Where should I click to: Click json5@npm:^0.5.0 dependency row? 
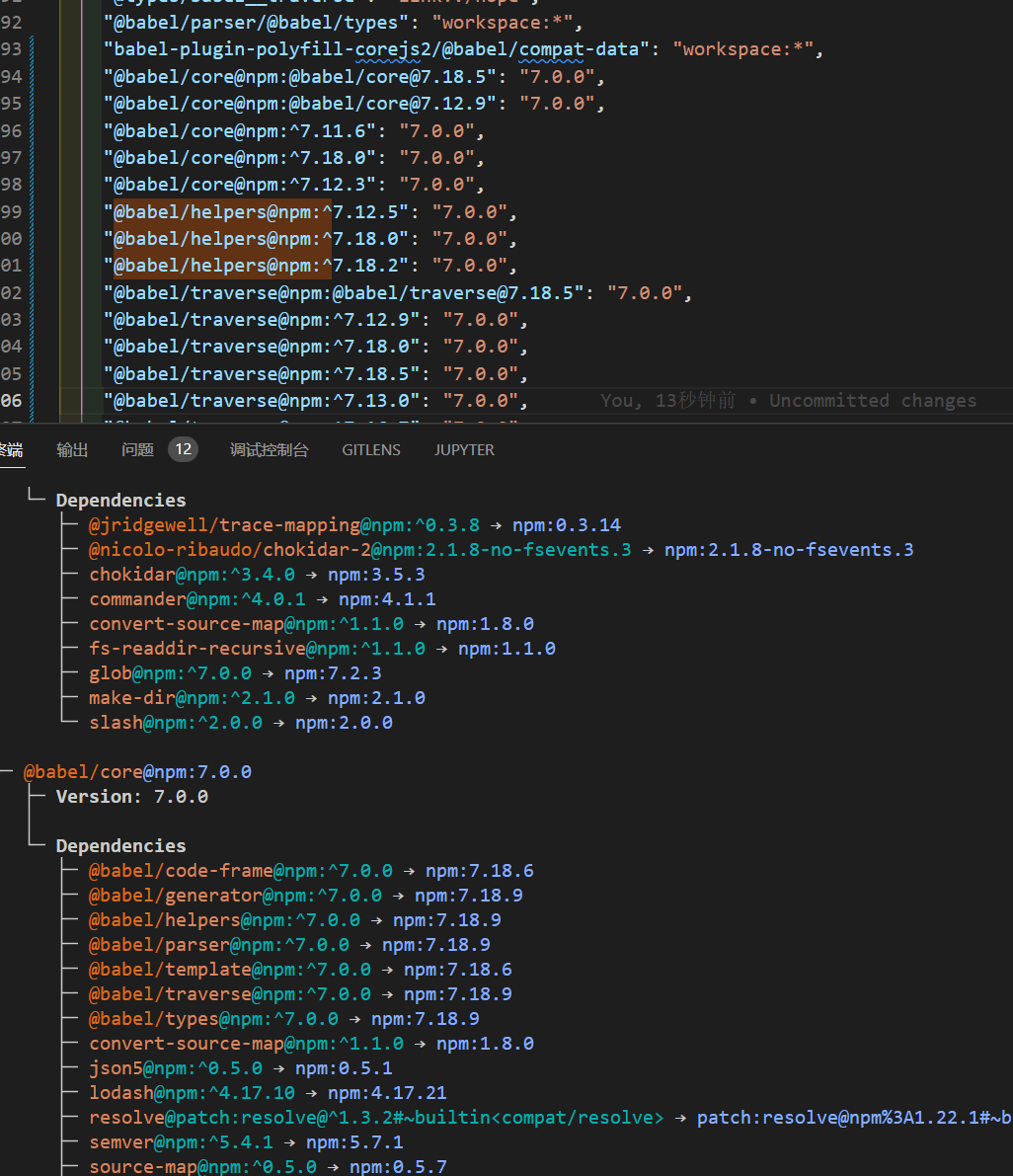pyautogui.click(x=241, y=1068)
